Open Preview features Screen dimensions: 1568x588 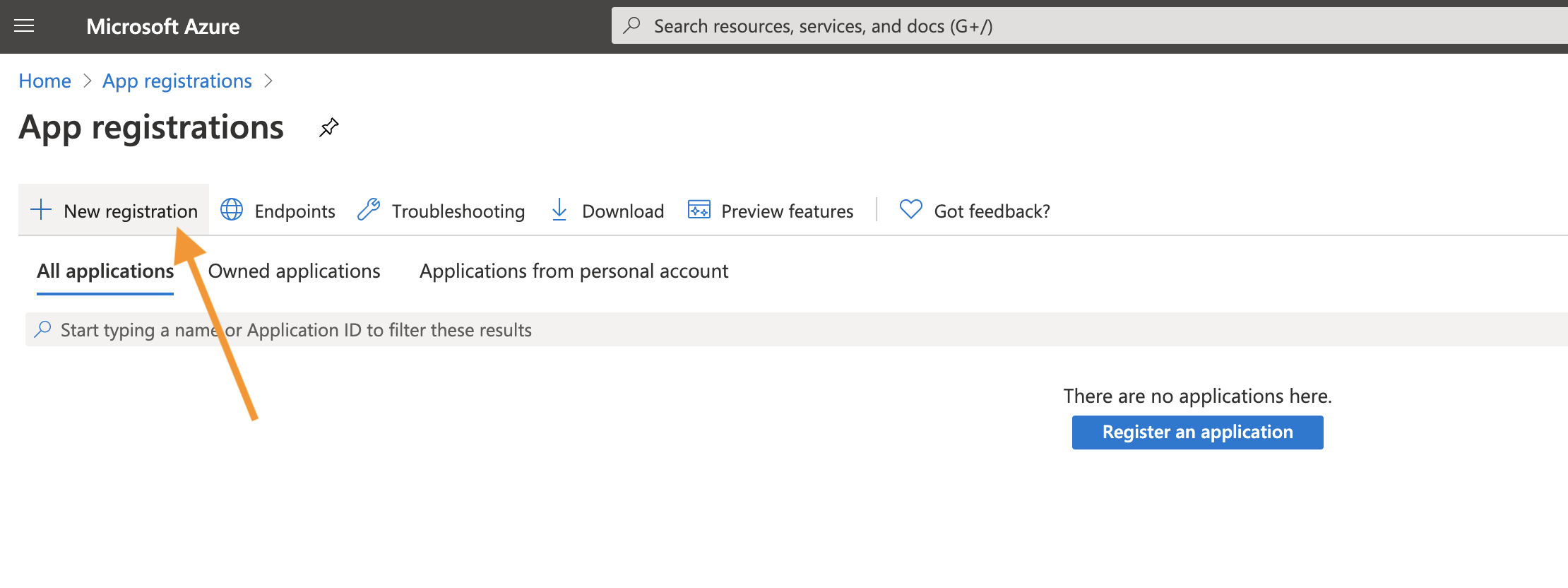pyautogui.click(x=771, y=211)
